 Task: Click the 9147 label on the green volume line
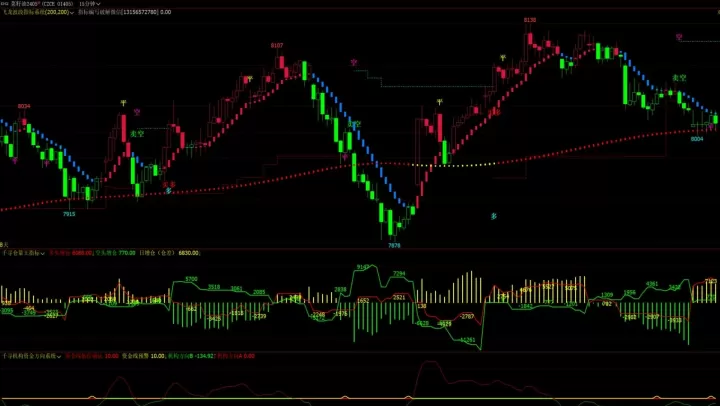click(x=363, y=267)
